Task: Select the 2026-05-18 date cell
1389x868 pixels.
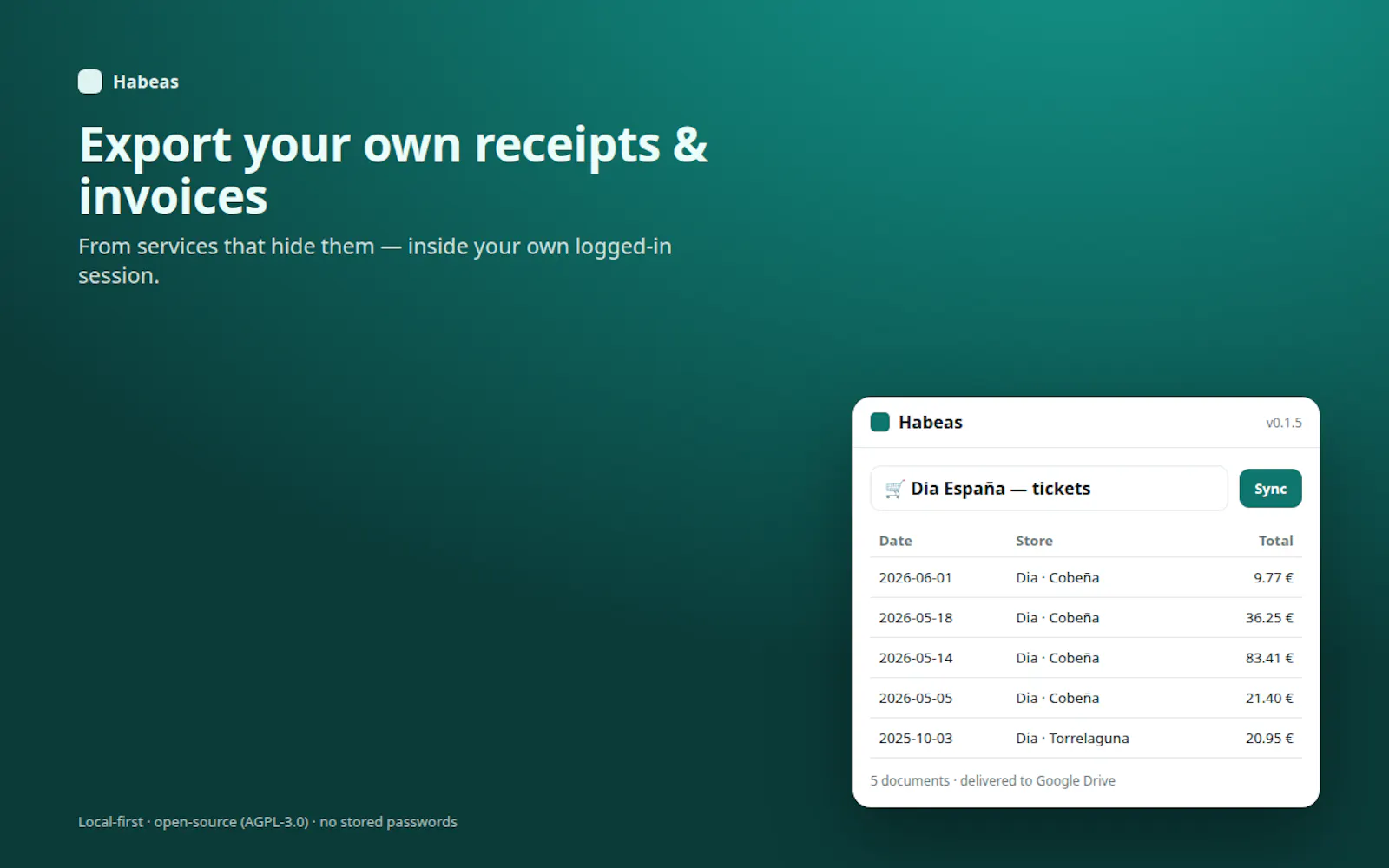Action: 915,618
